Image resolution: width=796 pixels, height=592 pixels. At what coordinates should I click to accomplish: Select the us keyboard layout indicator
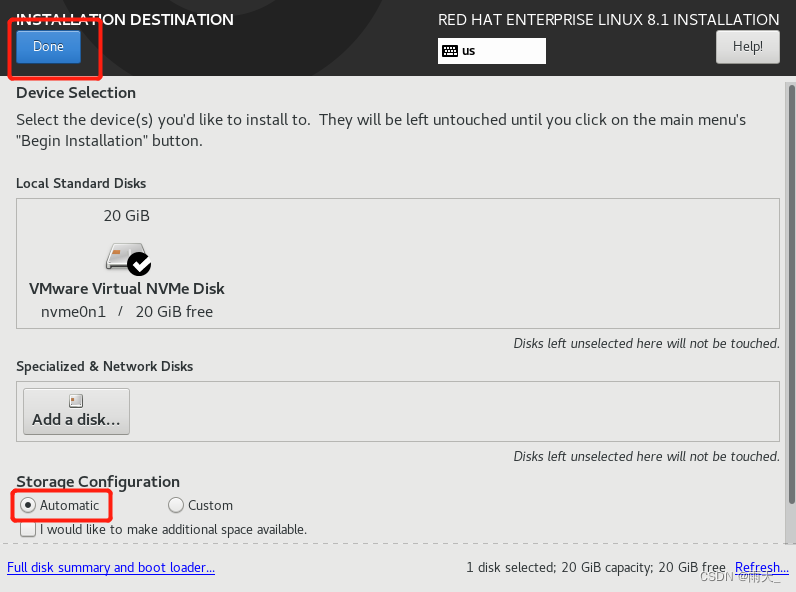(491, 51)
